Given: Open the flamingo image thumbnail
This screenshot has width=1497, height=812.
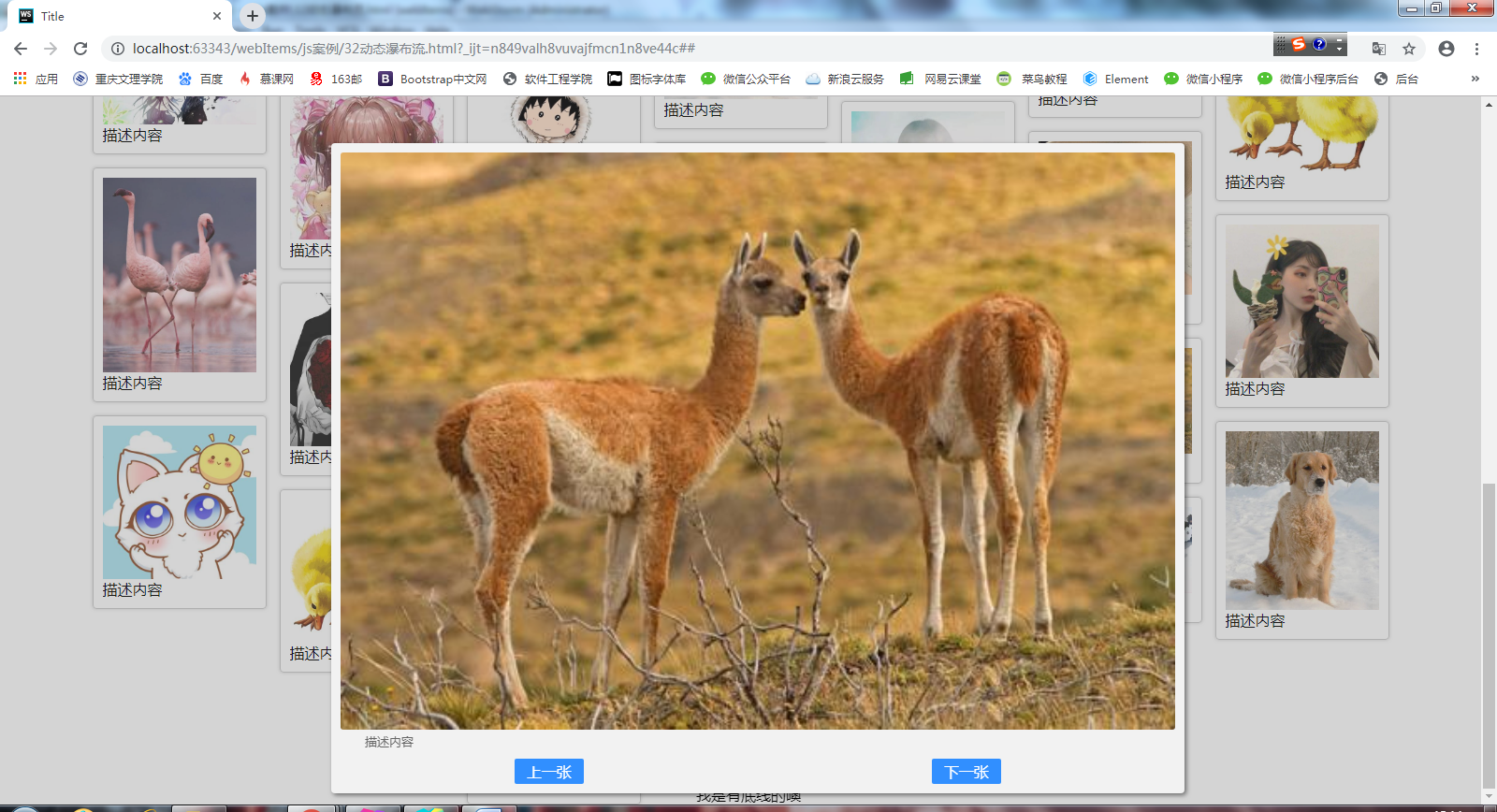Looking at the screenshot, I should click(x=180, y=275).
